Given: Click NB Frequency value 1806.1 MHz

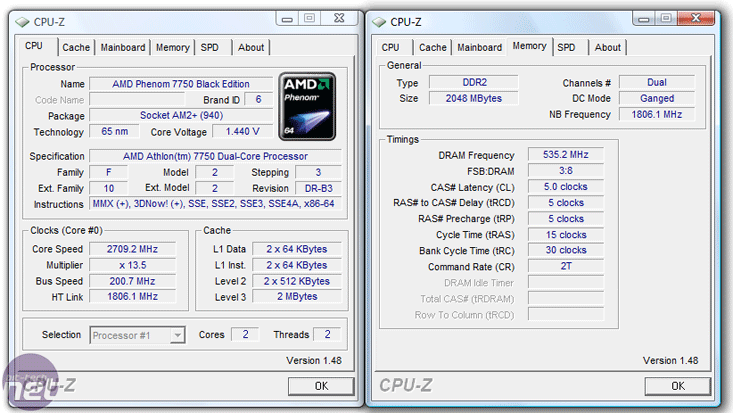Looking at the screenshot, I should [657, 114].
